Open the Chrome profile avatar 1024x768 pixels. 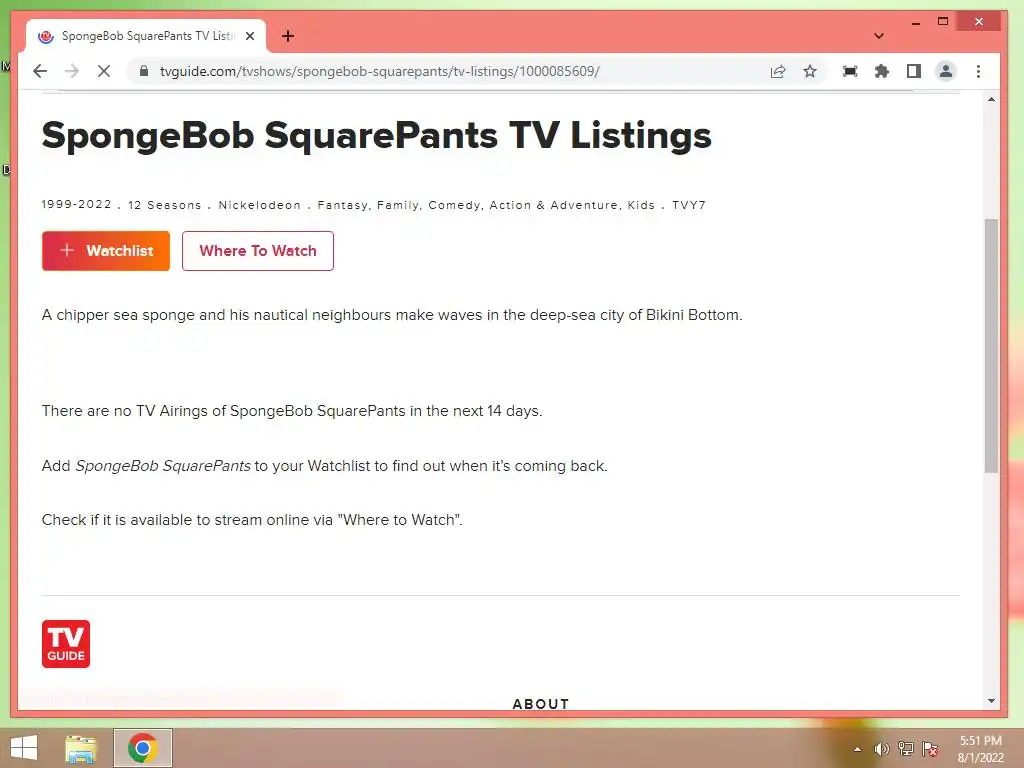pos(946,71)
